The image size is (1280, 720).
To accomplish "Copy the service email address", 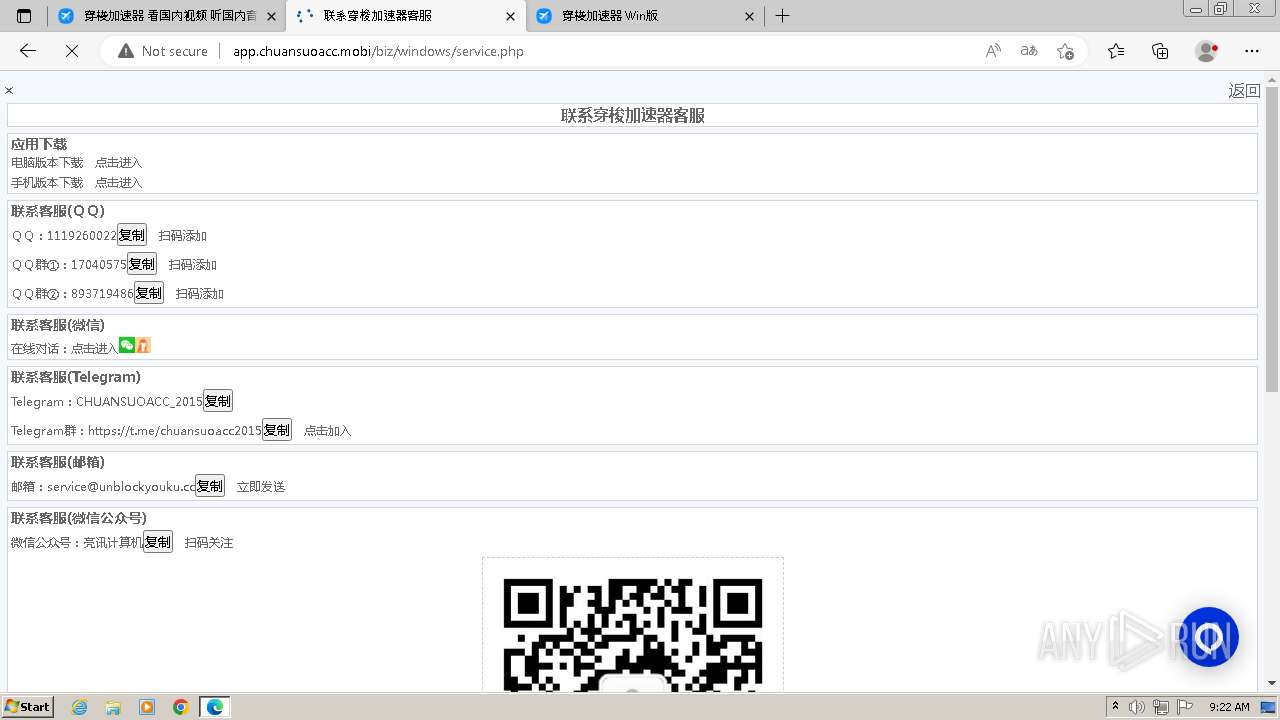I will 210,486.
